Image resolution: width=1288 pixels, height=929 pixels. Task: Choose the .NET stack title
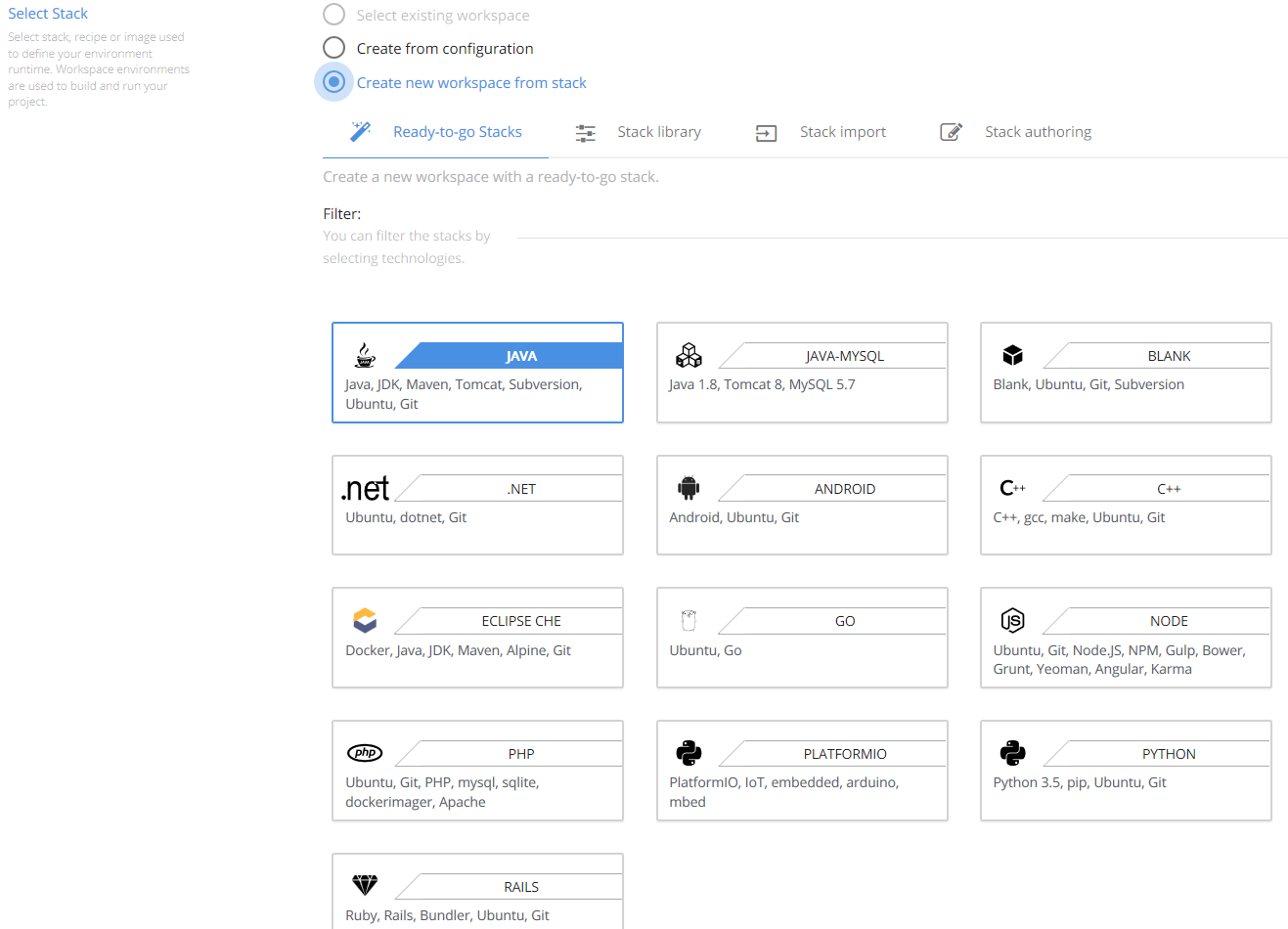(521, 489)
